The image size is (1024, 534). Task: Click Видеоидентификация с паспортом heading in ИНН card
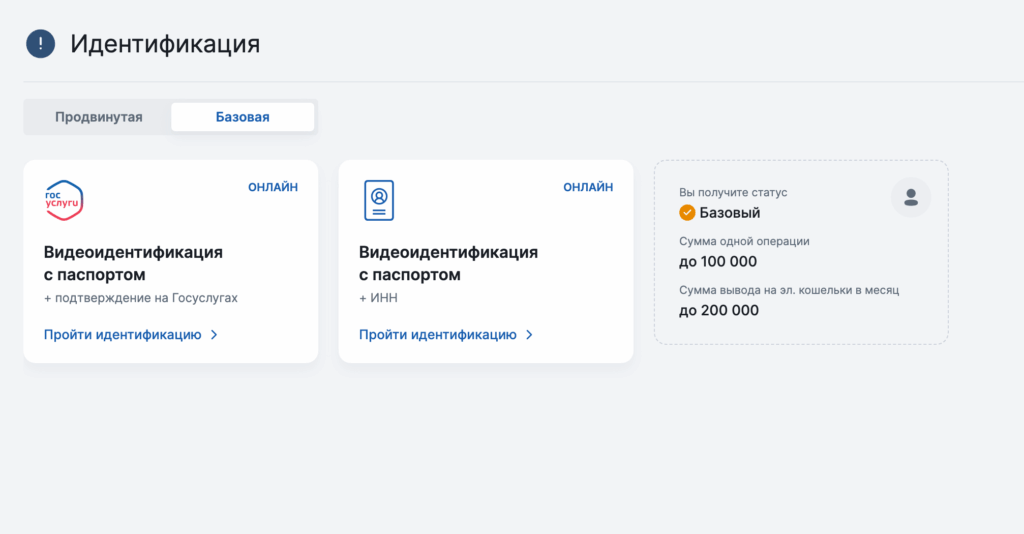tap(449, 263)
